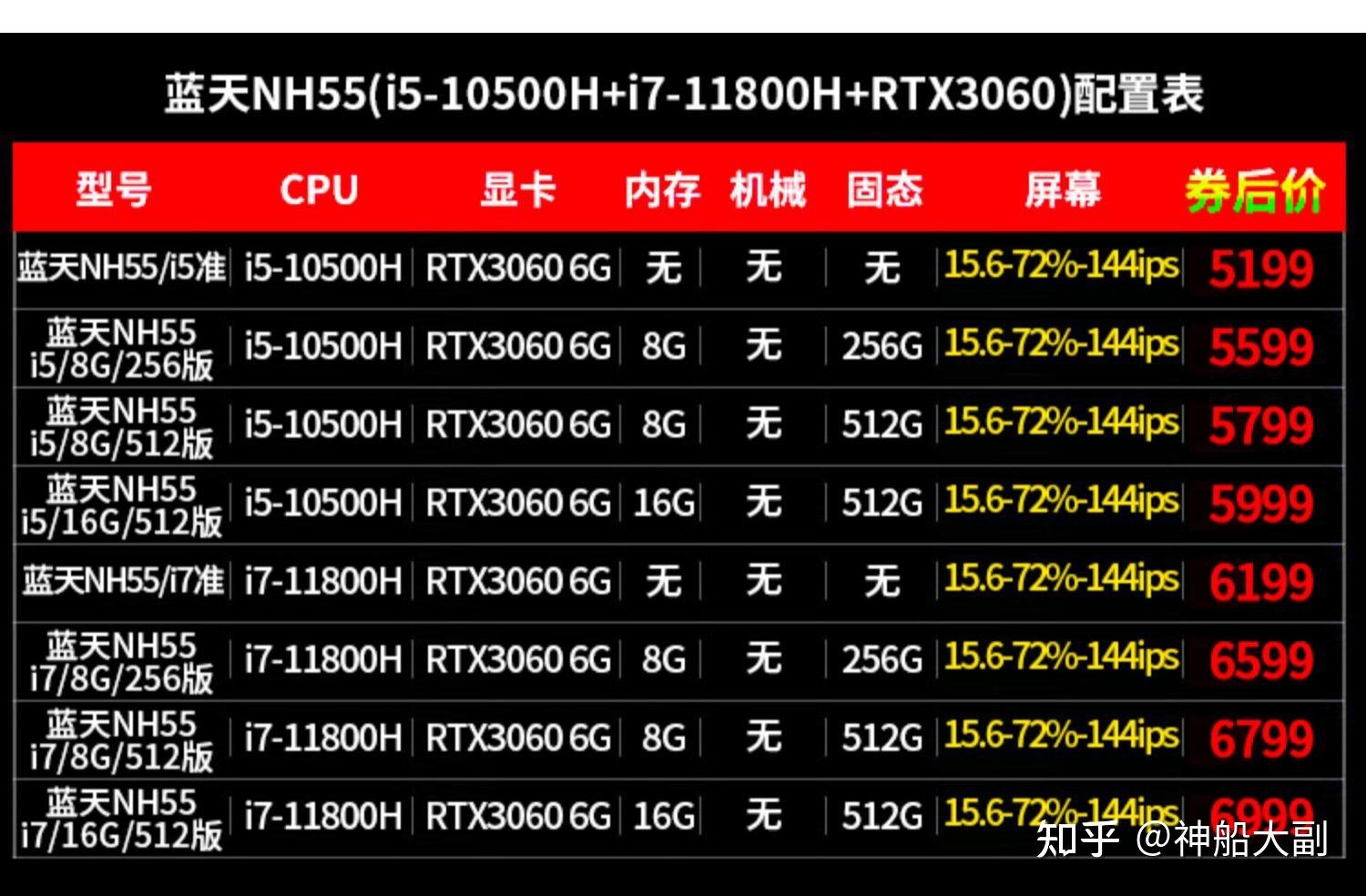The height and width of the screenshot is (896, 1366).
Task: Click the CPU column header
Action: click(319, 189)
